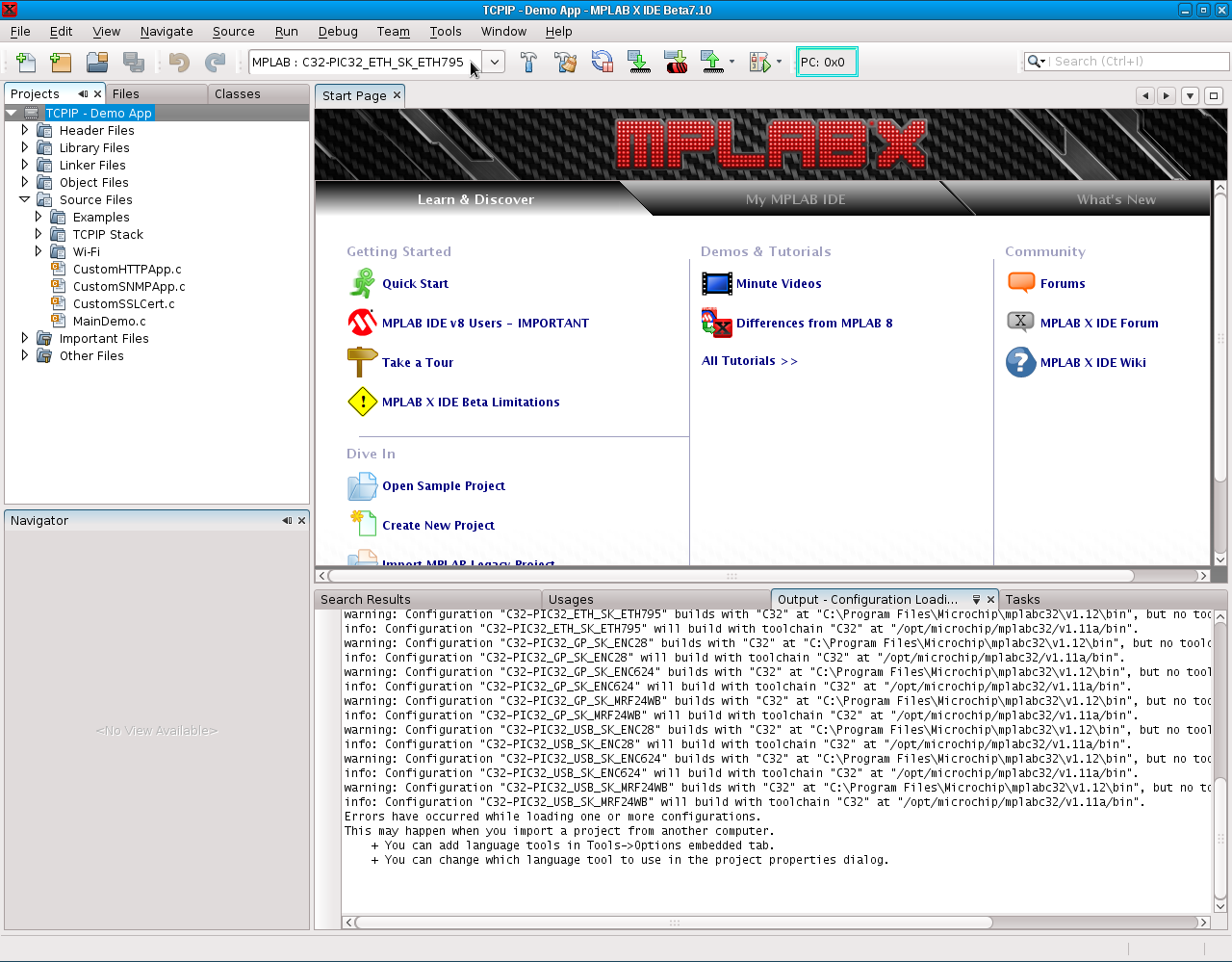Click the Forums speech bubble icon
The height and width of the screenshot is (962, 1232).
pyautogui.click(x=1021, y=282)
